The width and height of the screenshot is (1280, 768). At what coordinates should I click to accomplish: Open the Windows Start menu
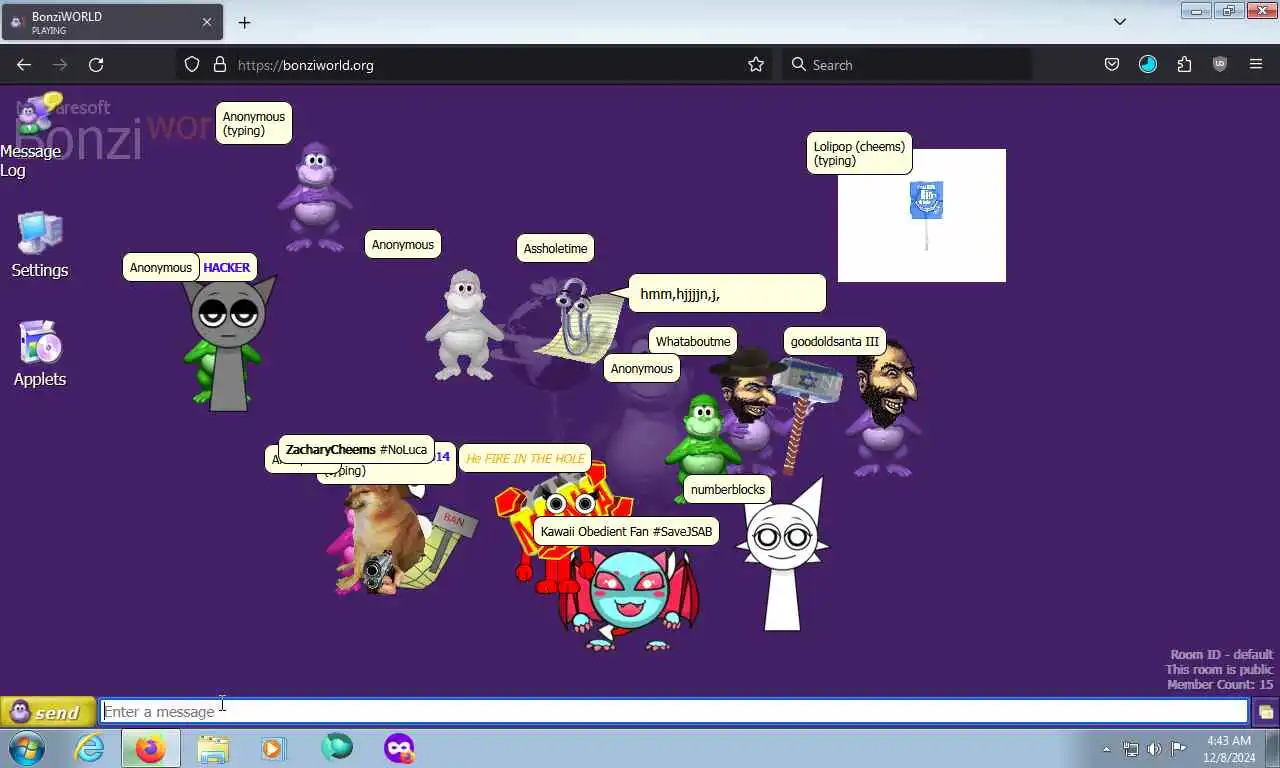pyautogui.click(x=27, y=748)
